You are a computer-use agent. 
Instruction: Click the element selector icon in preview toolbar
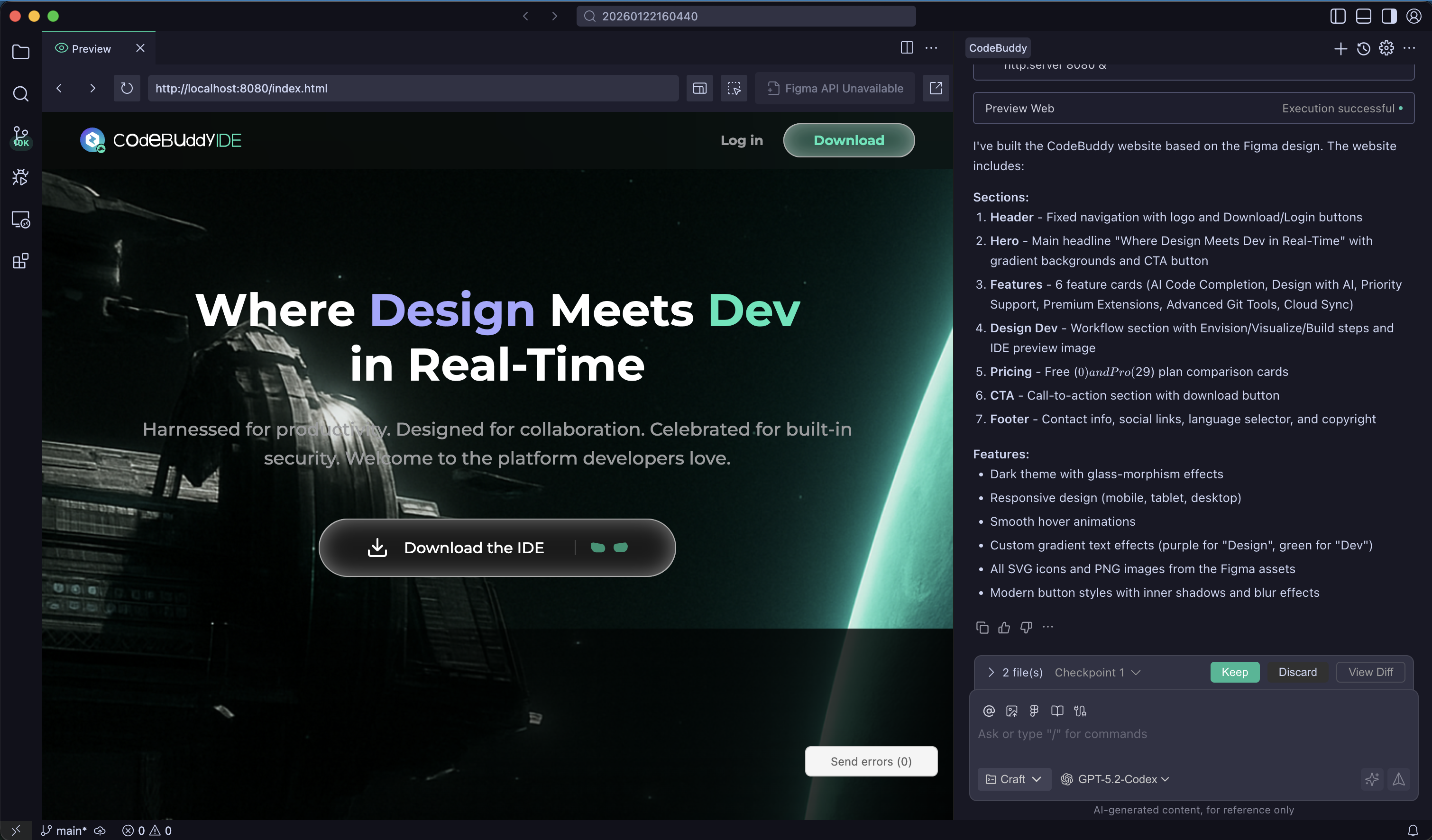[x=734, y=88]
